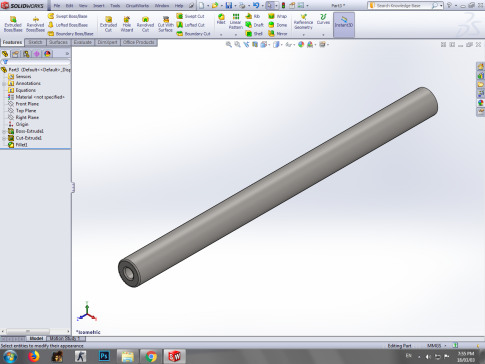Image resolution: width=485 pixels, height=364 pixels.
Task: Switch to the Evaluate tab
Action: coord(83,42)
